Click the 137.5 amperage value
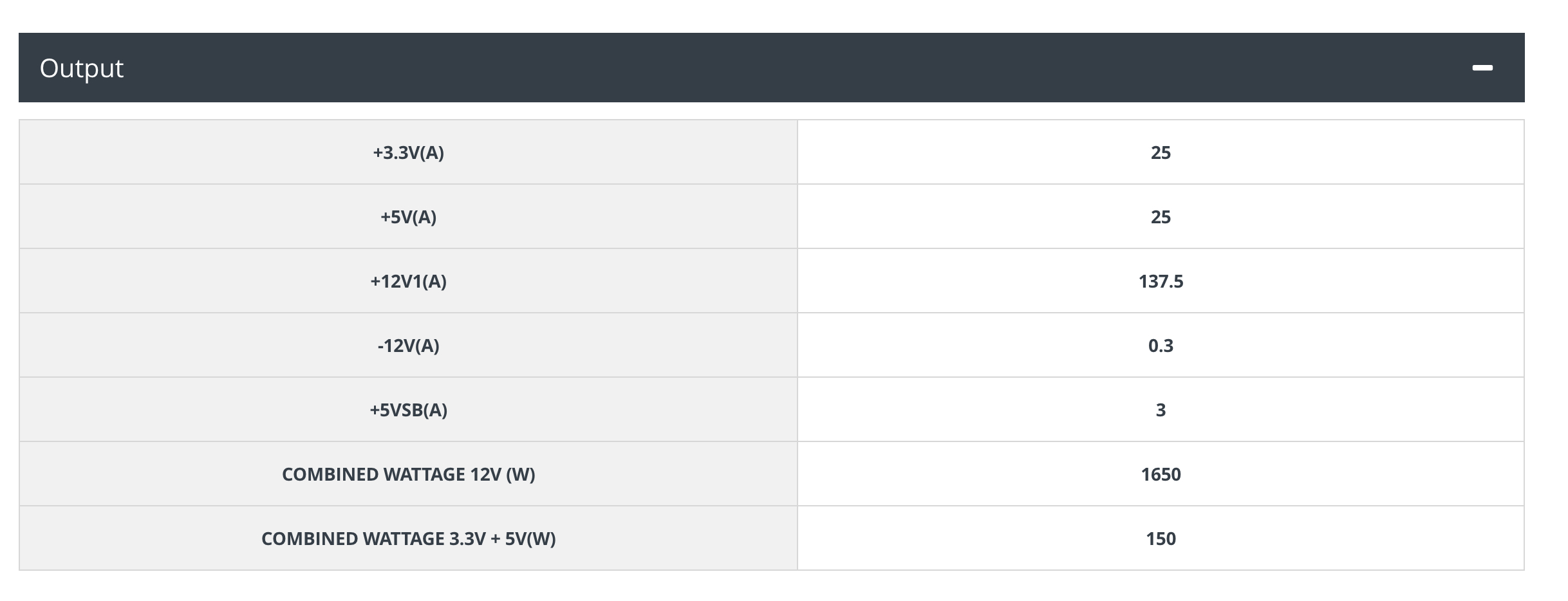Viewport: 1568px width, 601px height. tap(1160, 281)
